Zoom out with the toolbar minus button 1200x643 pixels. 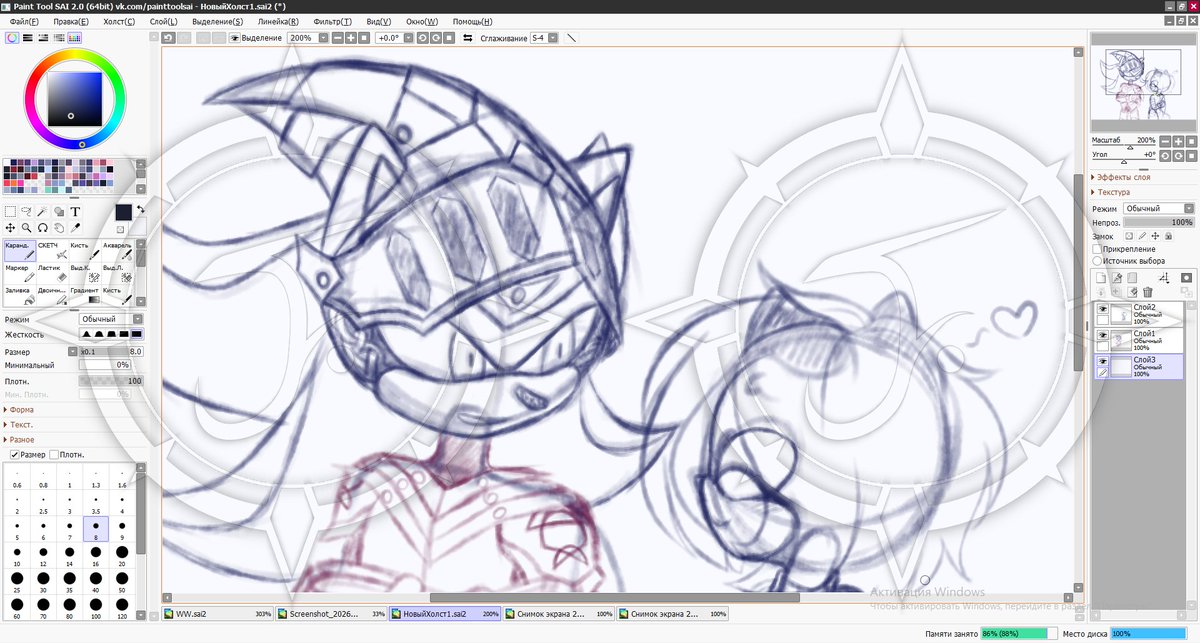coord(338,38)
